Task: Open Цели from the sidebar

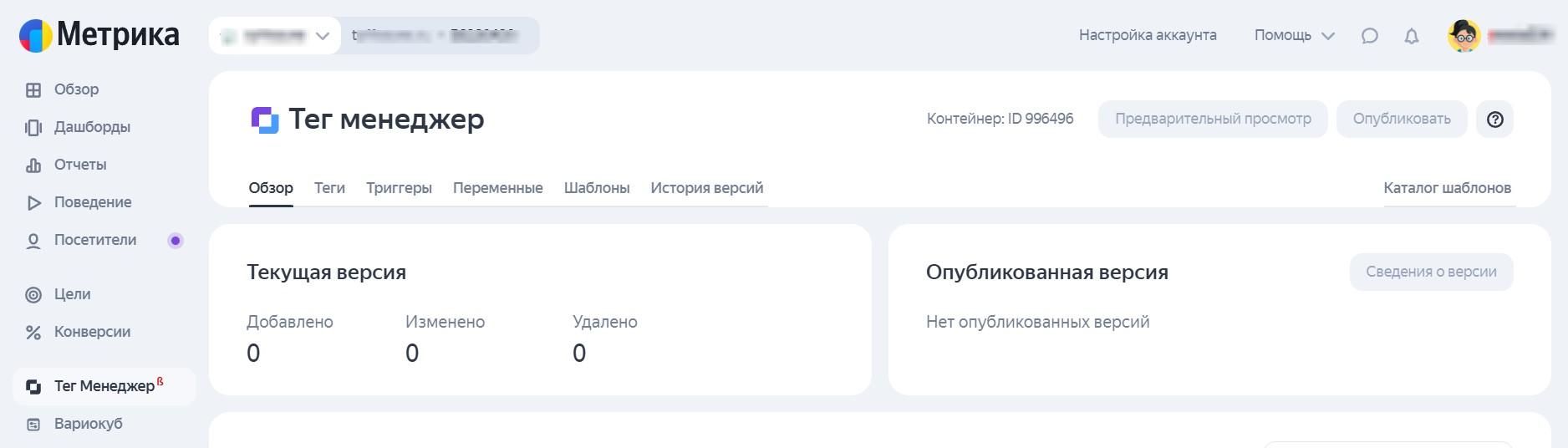Action: (73, 294)
